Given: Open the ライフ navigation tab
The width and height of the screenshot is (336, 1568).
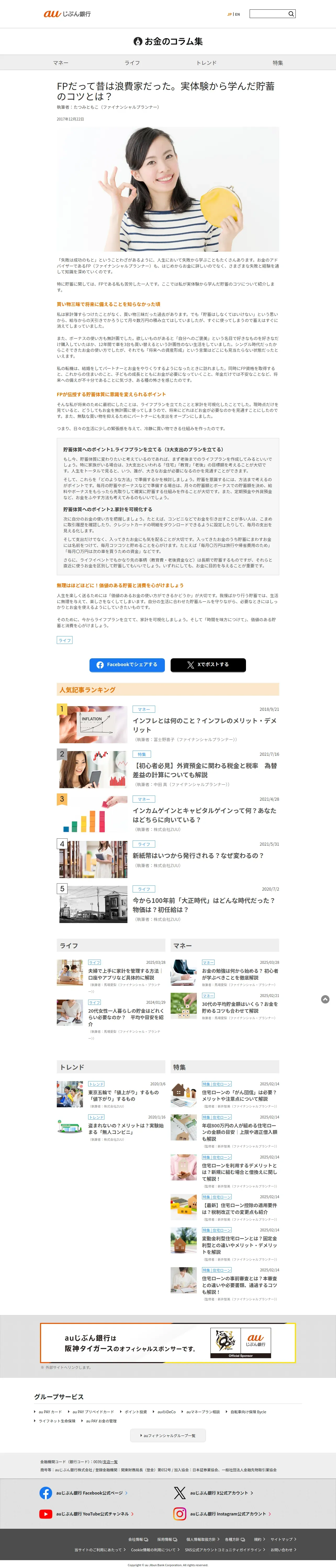Looking at the screenshot, I should coord(132,63).
